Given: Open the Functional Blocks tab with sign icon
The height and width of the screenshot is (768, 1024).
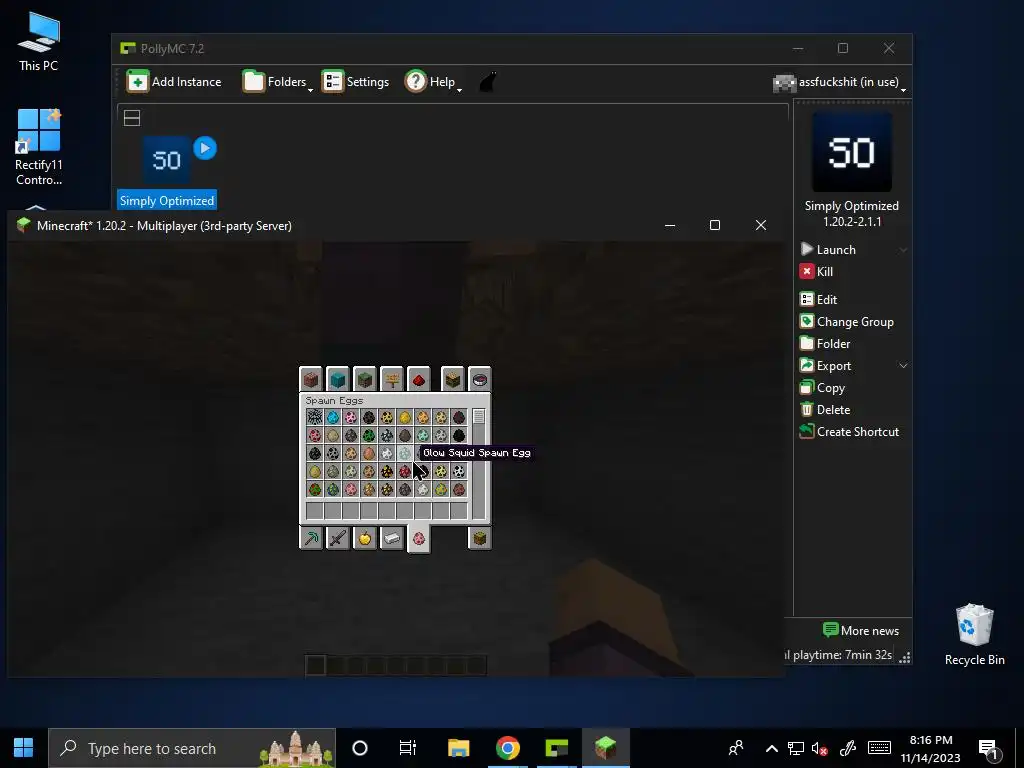Looking at the screenshot, I should coord(392,379).
